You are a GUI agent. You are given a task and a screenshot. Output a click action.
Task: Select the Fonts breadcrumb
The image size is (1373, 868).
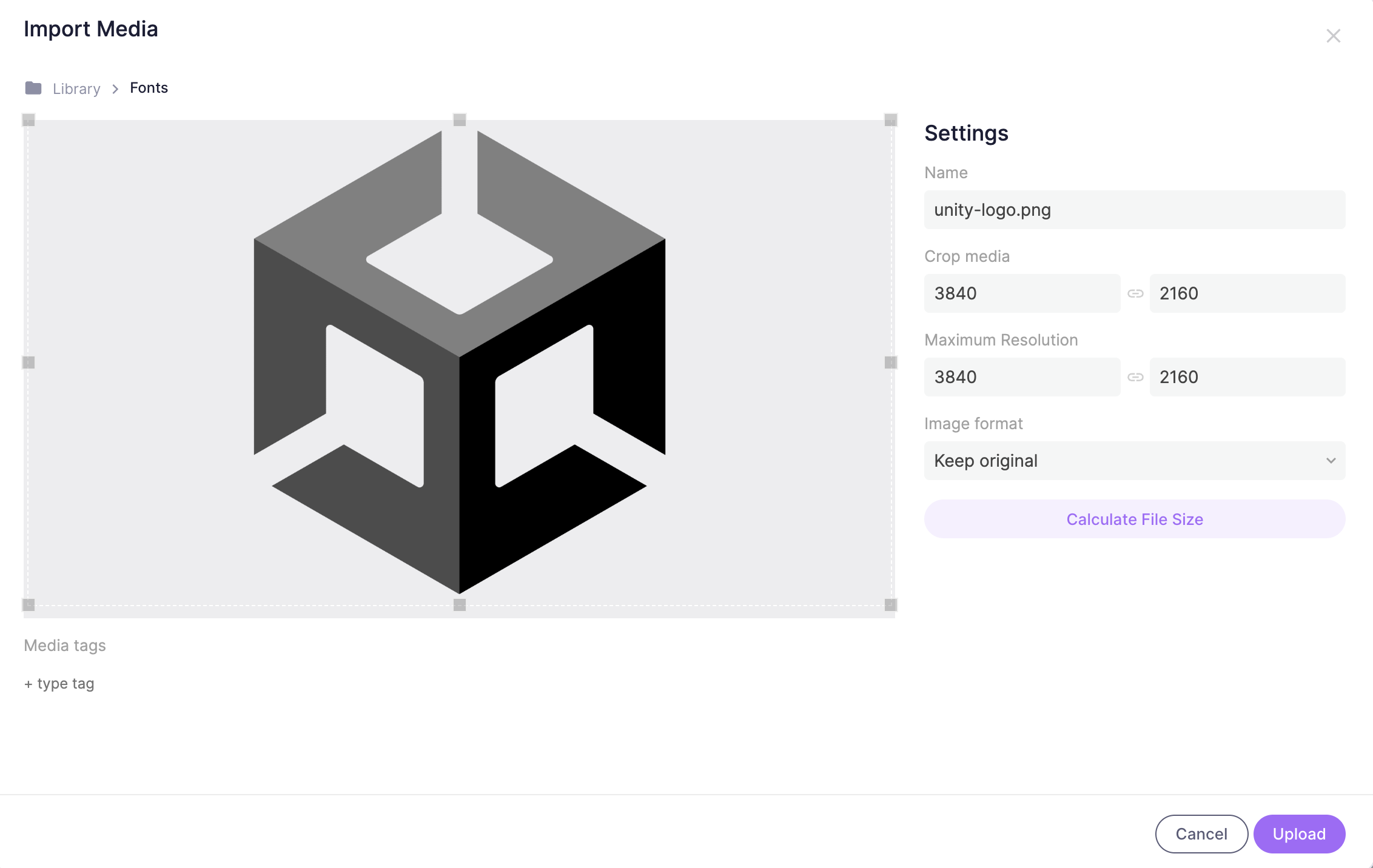click(x=149, y=88)
